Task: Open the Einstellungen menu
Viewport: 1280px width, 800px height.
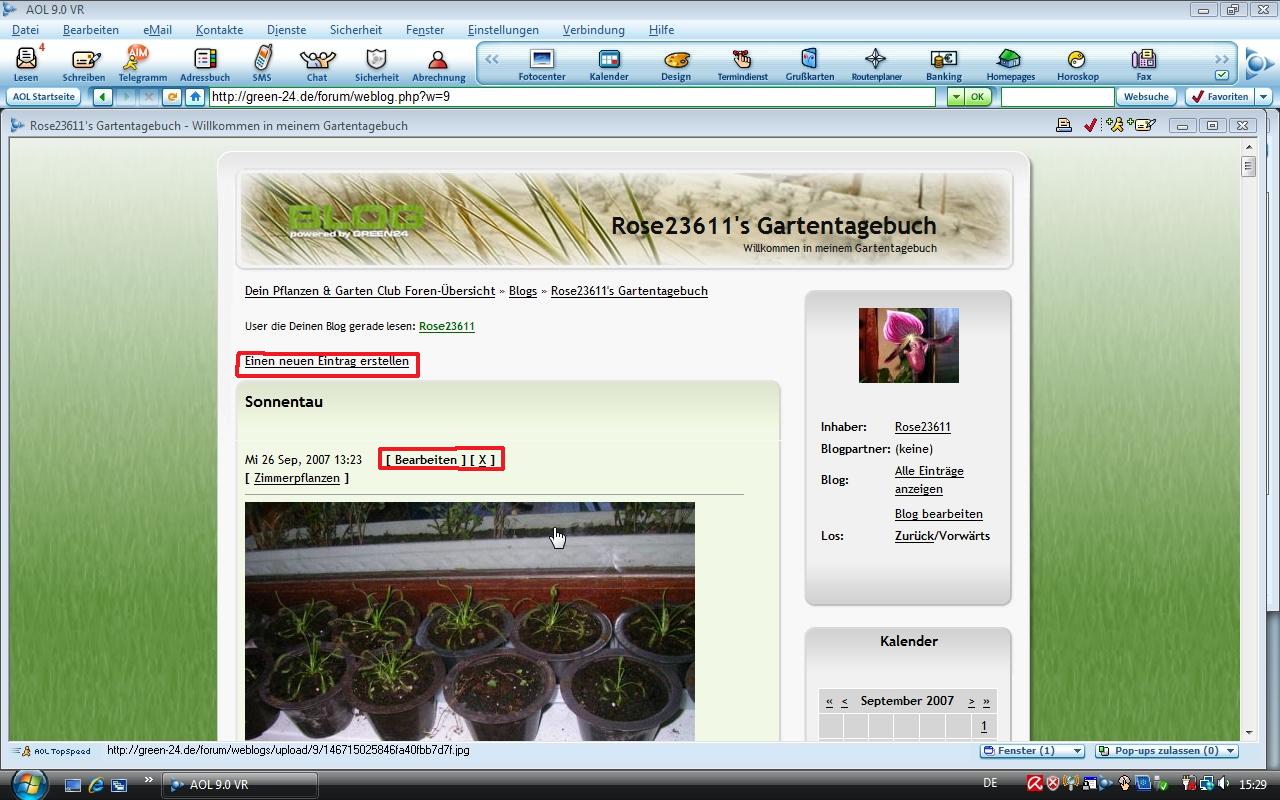Action: (x=502, y=30)
